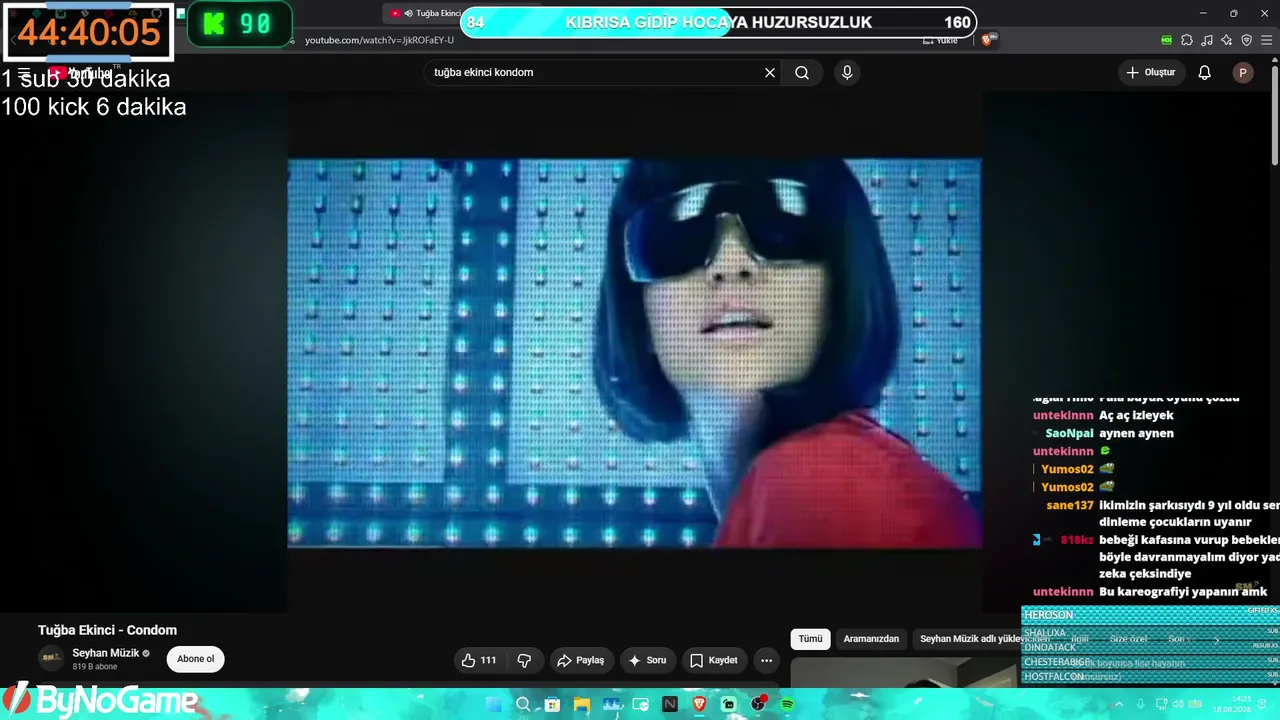
Task: Show hidden system tray icons
Action: coord(1119,704)
